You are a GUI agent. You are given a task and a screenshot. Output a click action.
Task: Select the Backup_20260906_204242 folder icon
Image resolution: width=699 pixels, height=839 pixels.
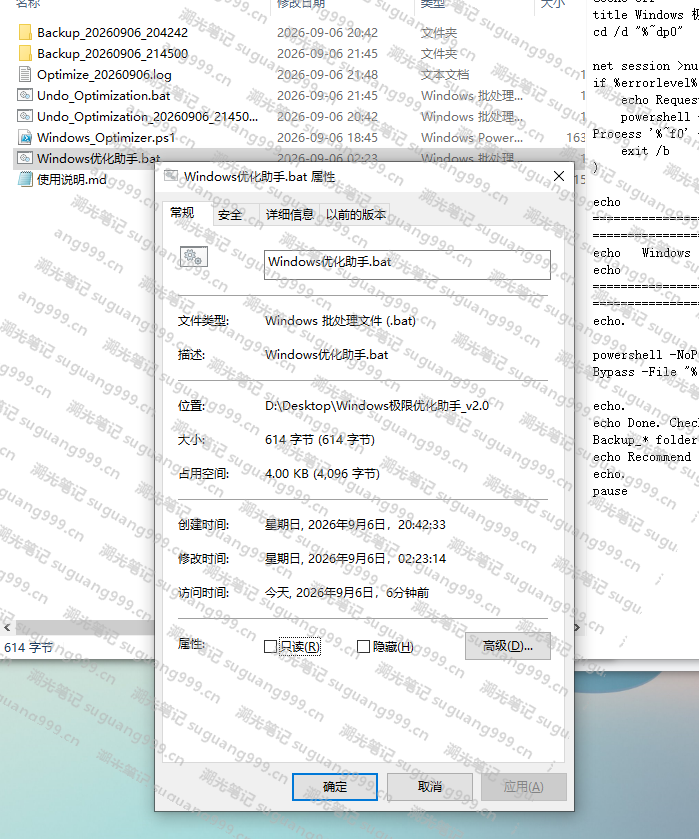25,33
